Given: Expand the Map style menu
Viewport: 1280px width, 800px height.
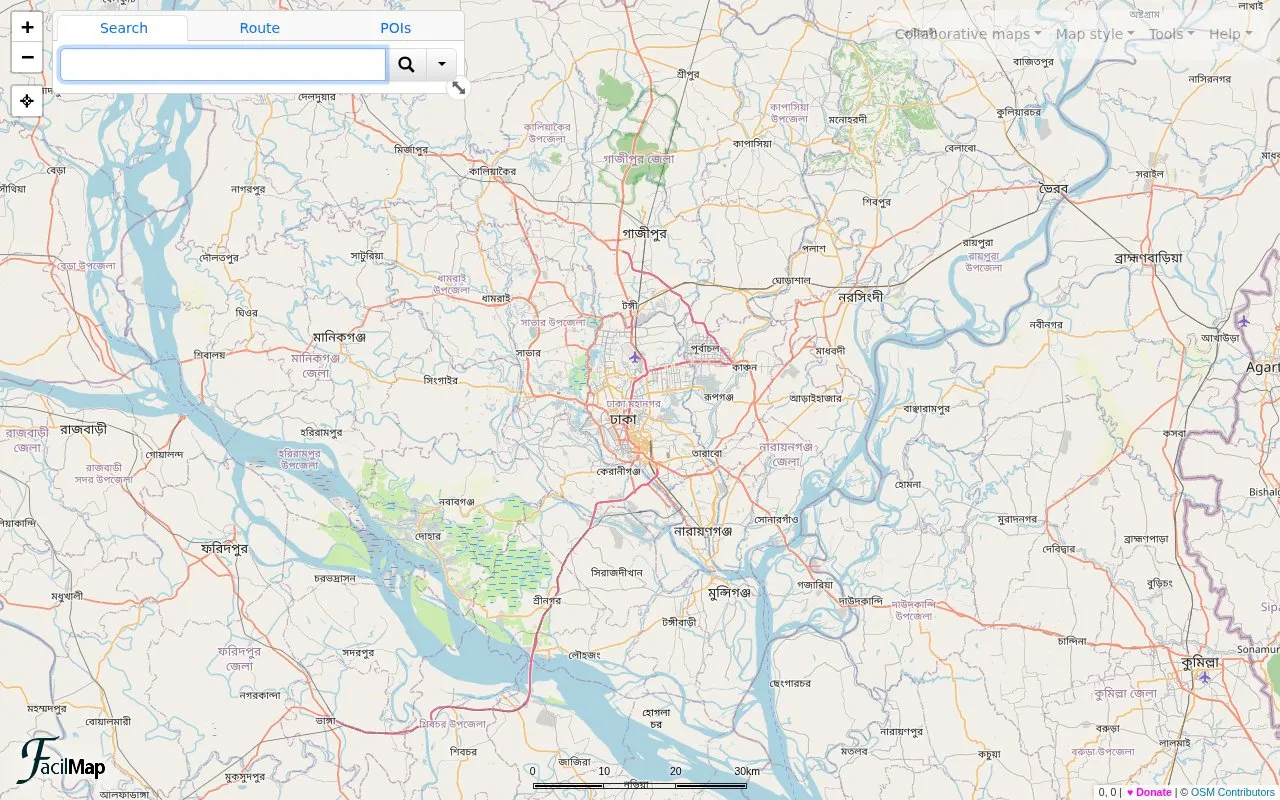Looking at the screenshot, I should [x=1094, y=34].
